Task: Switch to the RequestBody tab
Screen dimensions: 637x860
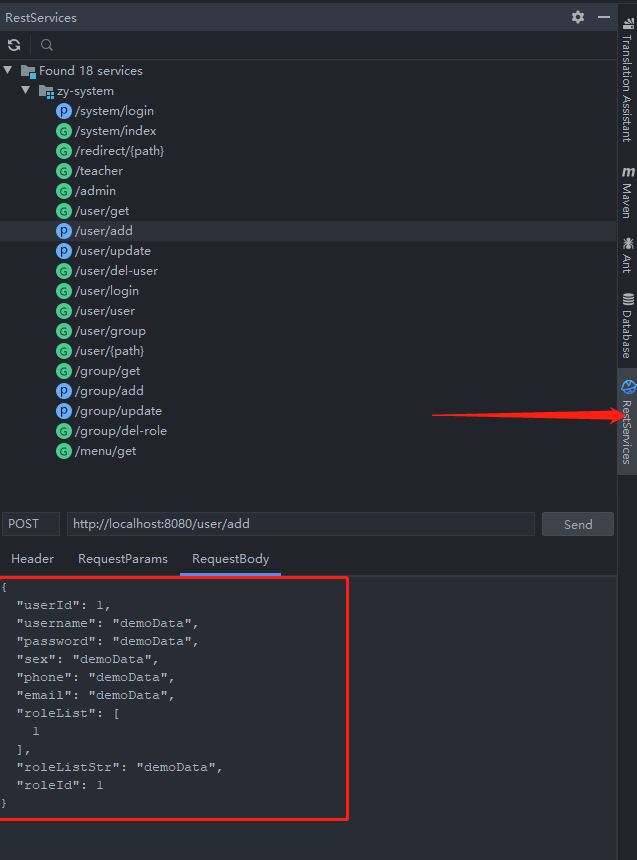Action: [x=230, y=559]
